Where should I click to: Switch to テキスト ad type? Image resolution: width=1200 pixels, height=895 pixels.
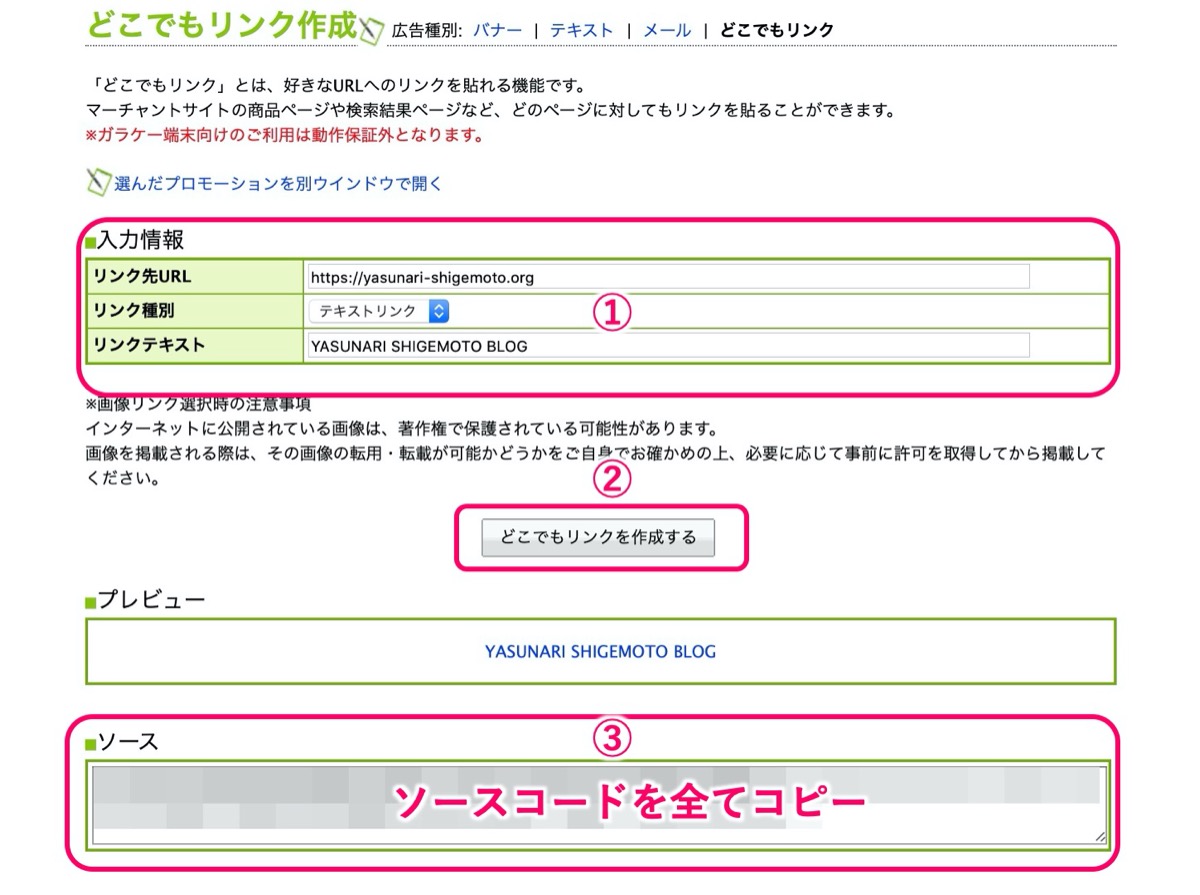click(582, 30)
